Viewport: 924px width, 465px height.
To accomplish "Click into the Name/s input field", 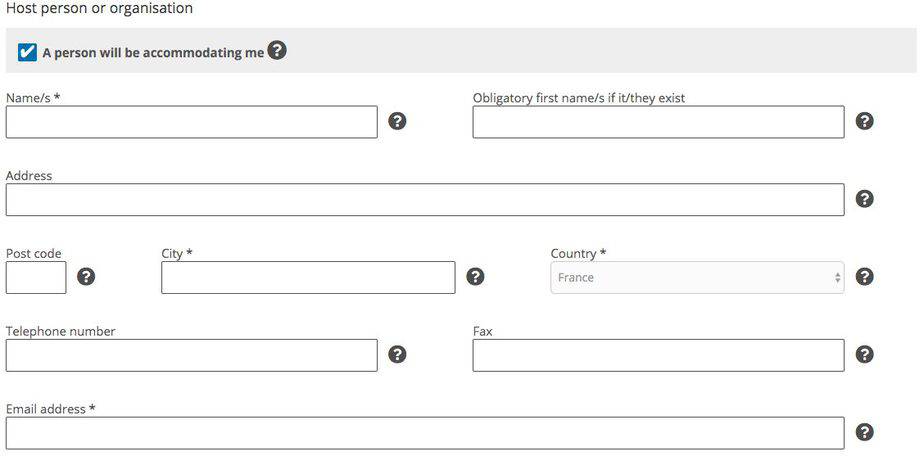I will coord(192,122).
